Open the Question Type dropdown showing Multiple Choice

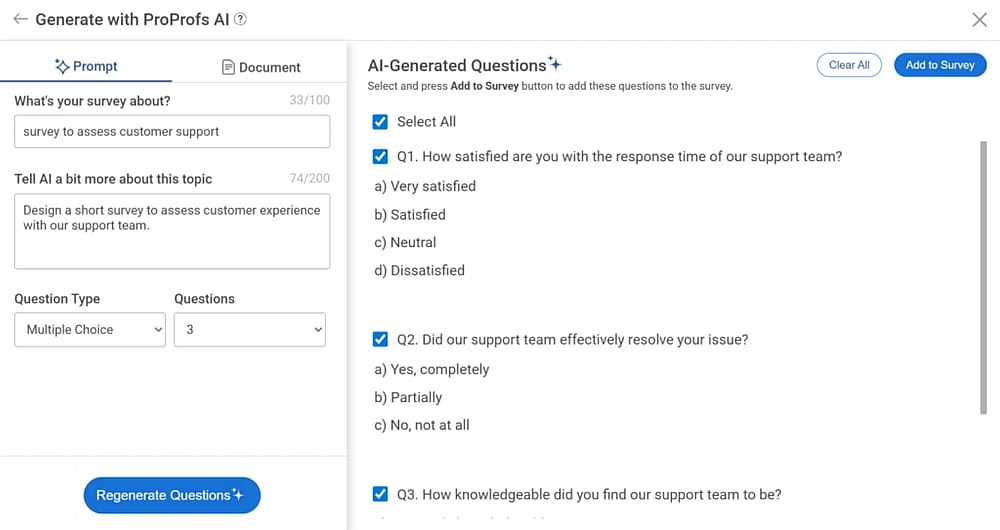click(90, 330)
